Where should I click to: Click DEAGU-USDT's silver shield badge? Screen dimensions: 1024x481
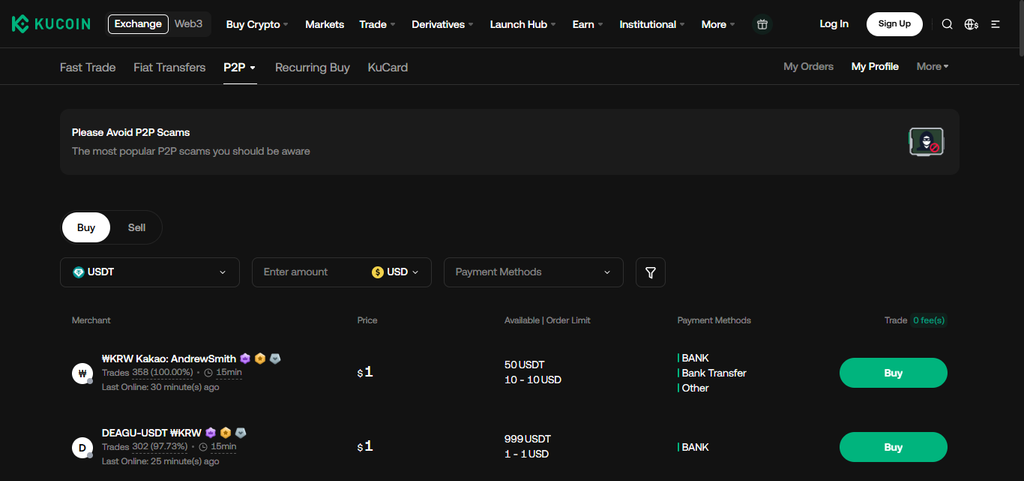tap(240, 432)
